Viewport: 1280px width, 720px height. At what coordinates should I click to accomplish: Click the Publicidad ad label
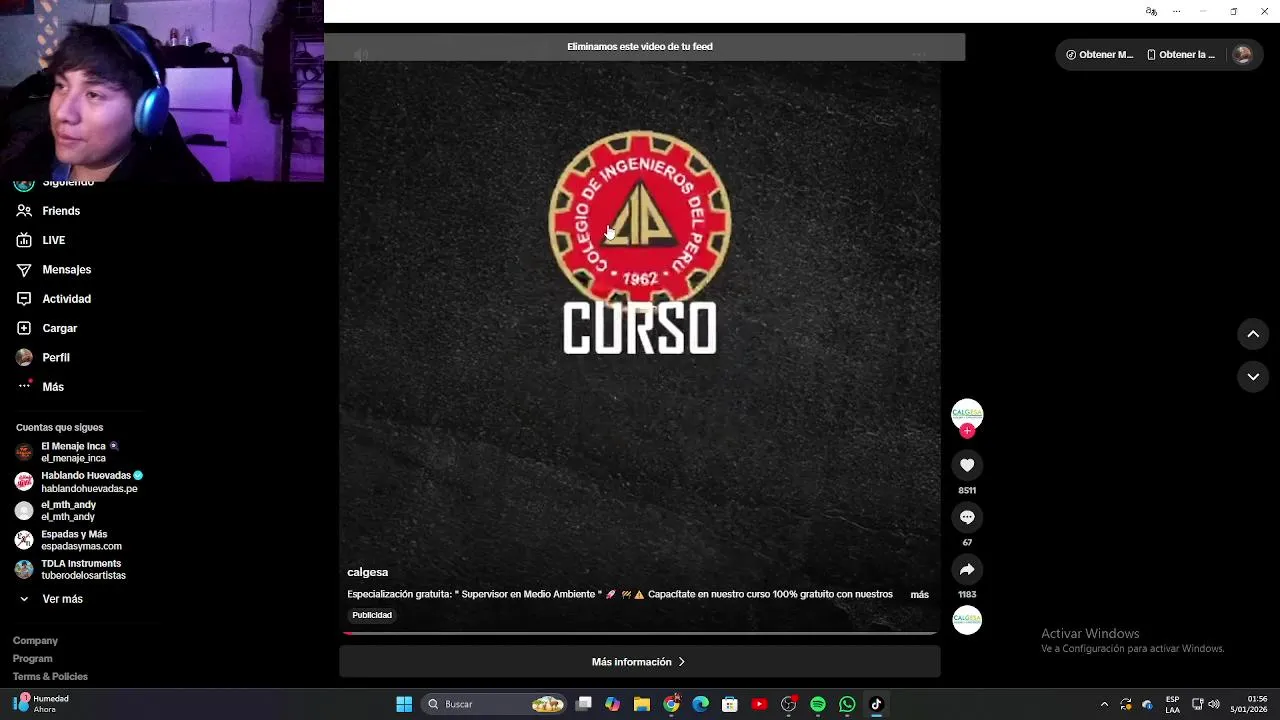372,615
